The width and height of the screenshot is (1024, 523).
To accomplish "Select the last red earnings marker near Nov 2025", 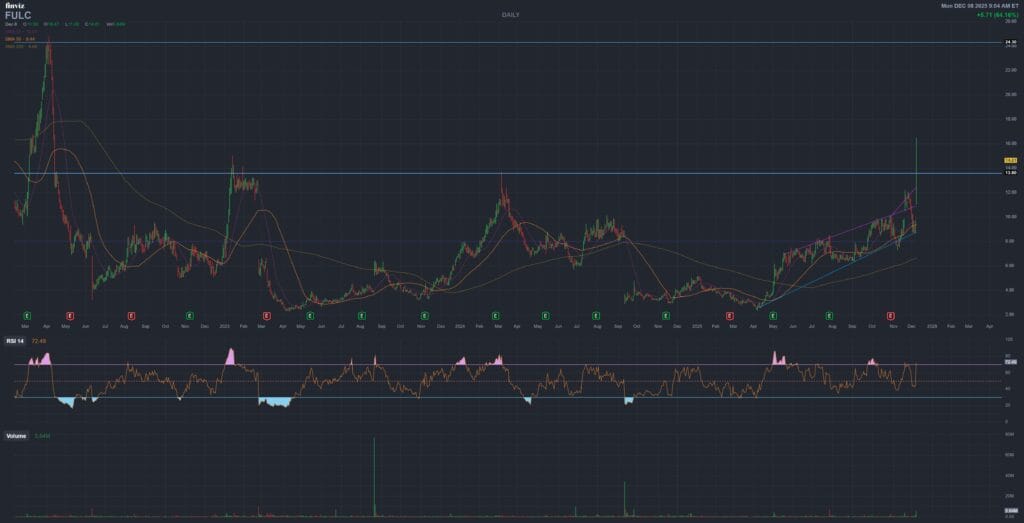I will (890, 315).
